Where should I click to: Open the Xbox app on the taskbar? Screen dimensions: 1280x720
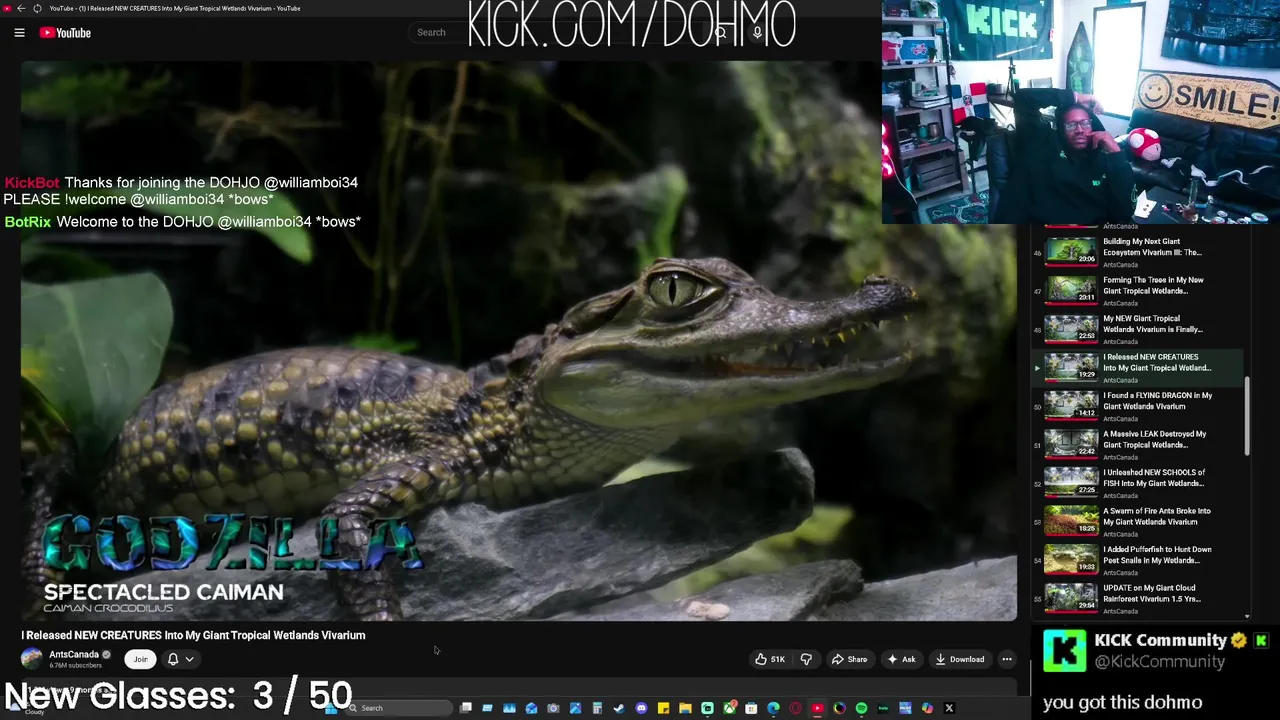pyautogui.click(x=729, y=708)
